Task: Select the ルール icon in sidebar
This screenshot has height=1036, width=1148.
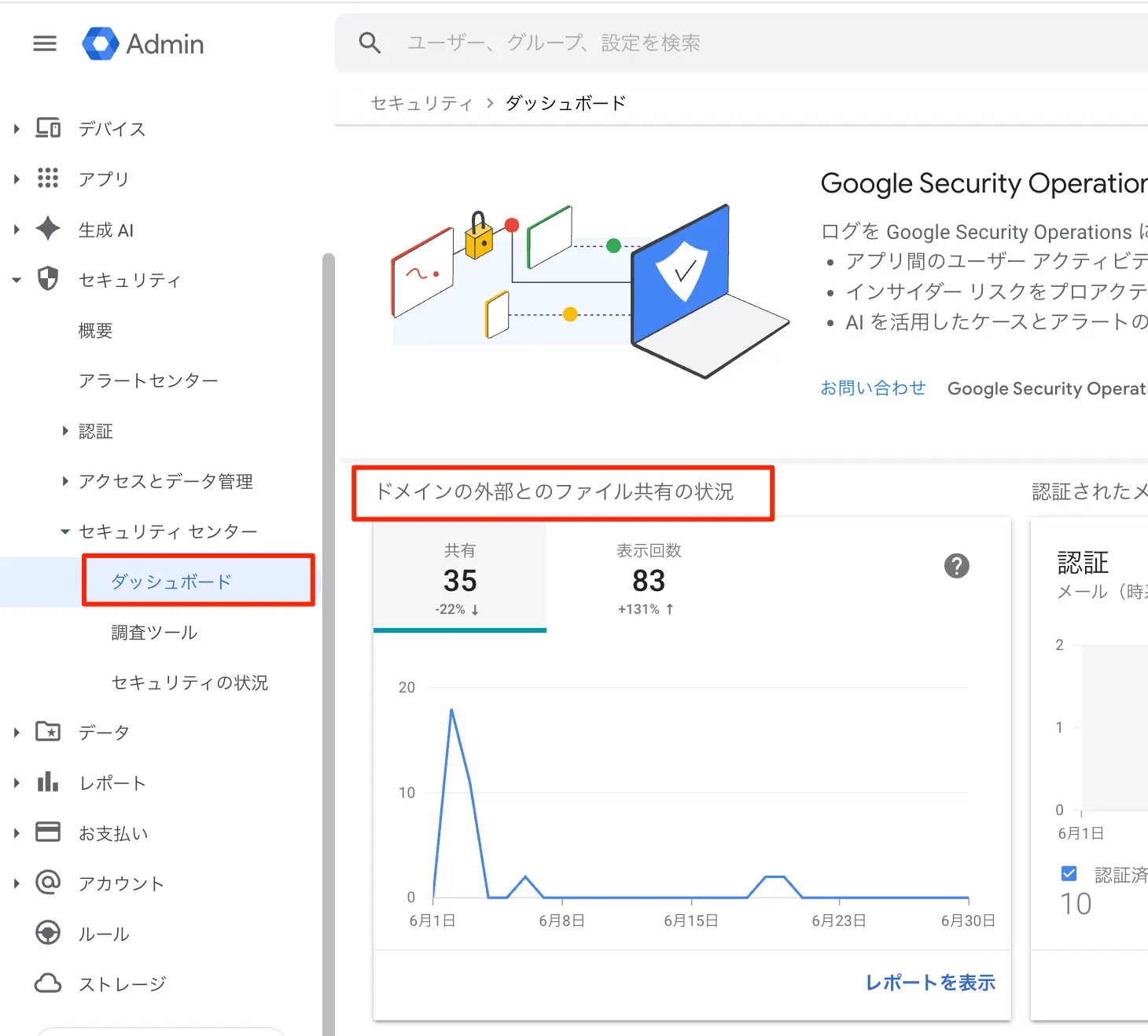Action: (48, 933)
